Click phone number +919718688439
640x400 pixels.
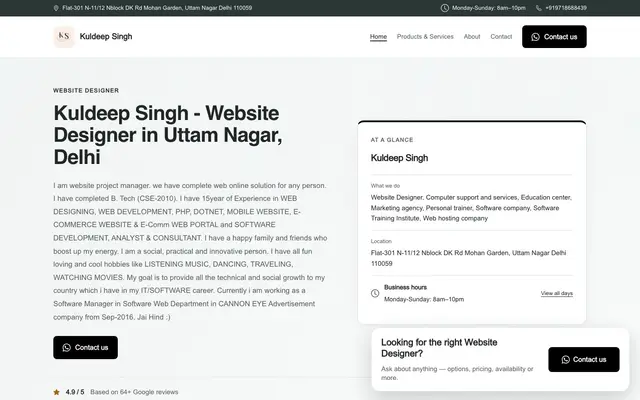[566, 8]
